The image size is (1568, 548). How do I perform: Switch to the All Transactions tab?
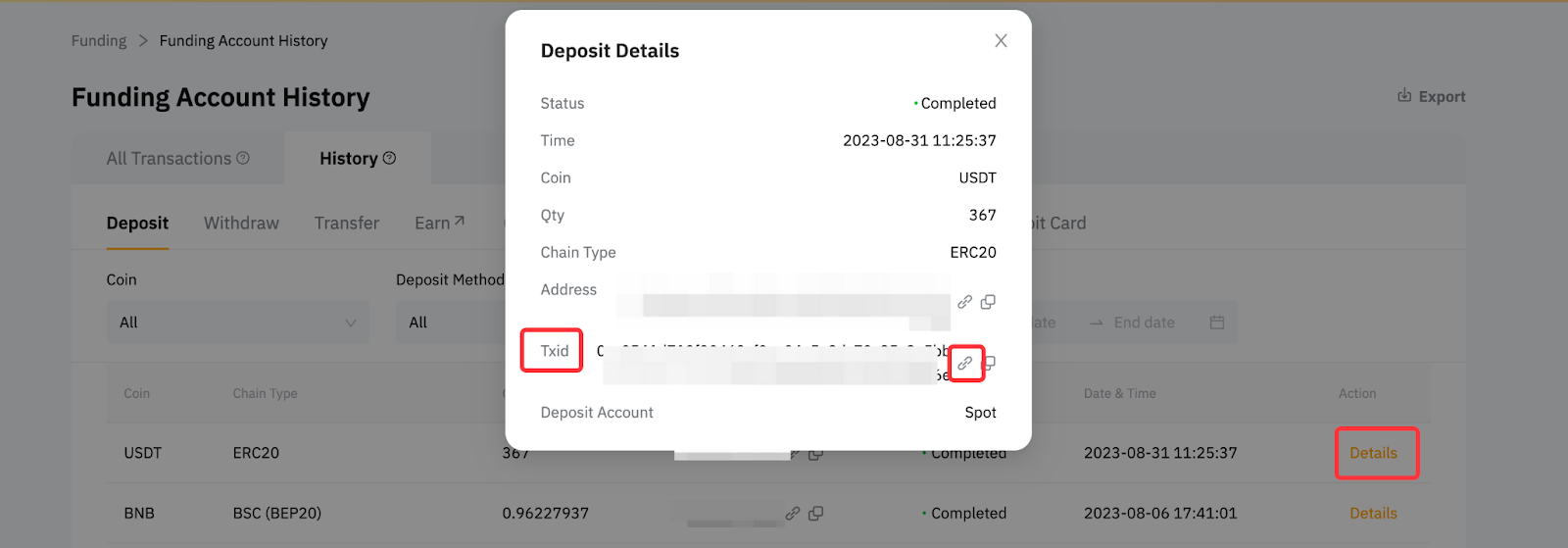169,159
